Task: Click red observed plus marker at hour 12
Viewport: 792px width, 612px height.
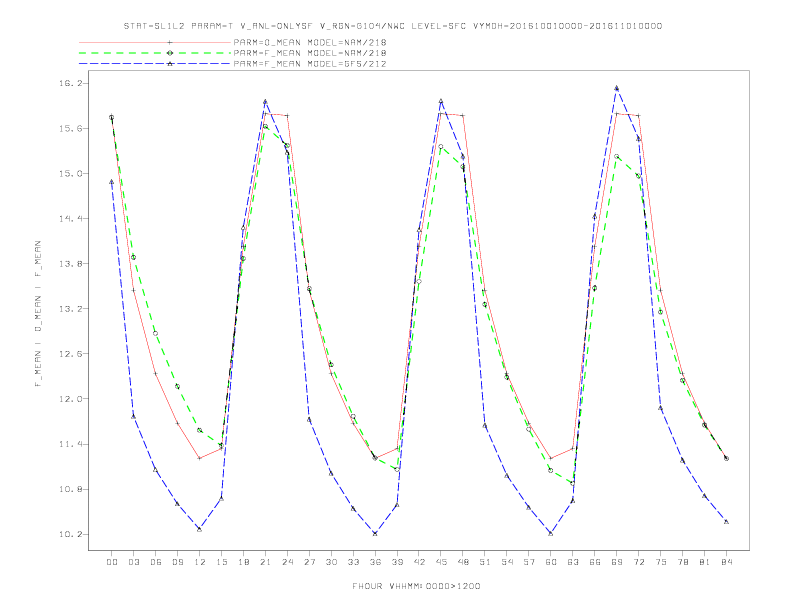Action: (x=200, y=458)
